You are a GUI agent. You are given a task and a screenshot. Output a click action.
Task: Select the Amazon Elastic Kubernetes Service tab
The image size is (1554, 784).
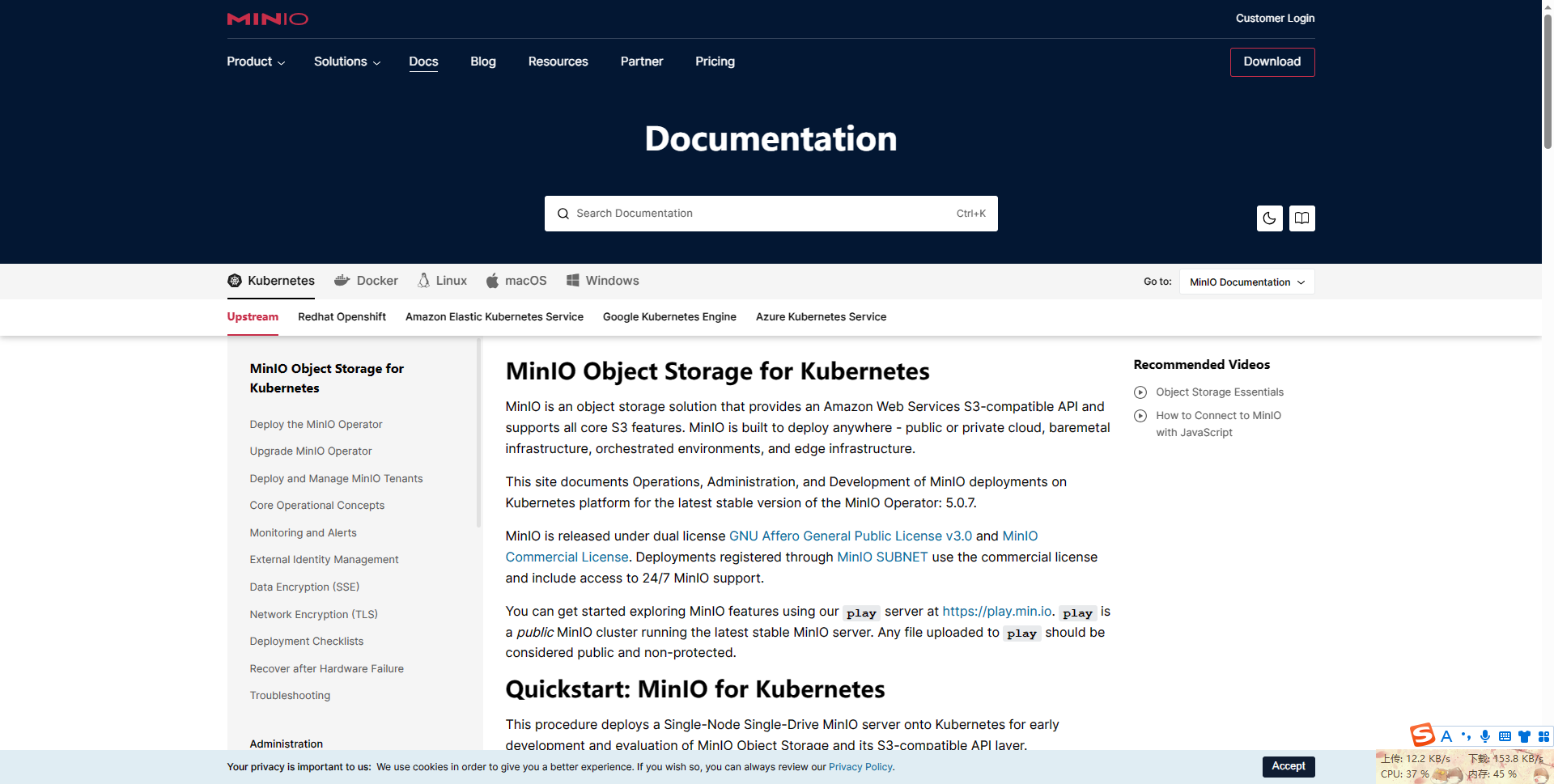495,317
